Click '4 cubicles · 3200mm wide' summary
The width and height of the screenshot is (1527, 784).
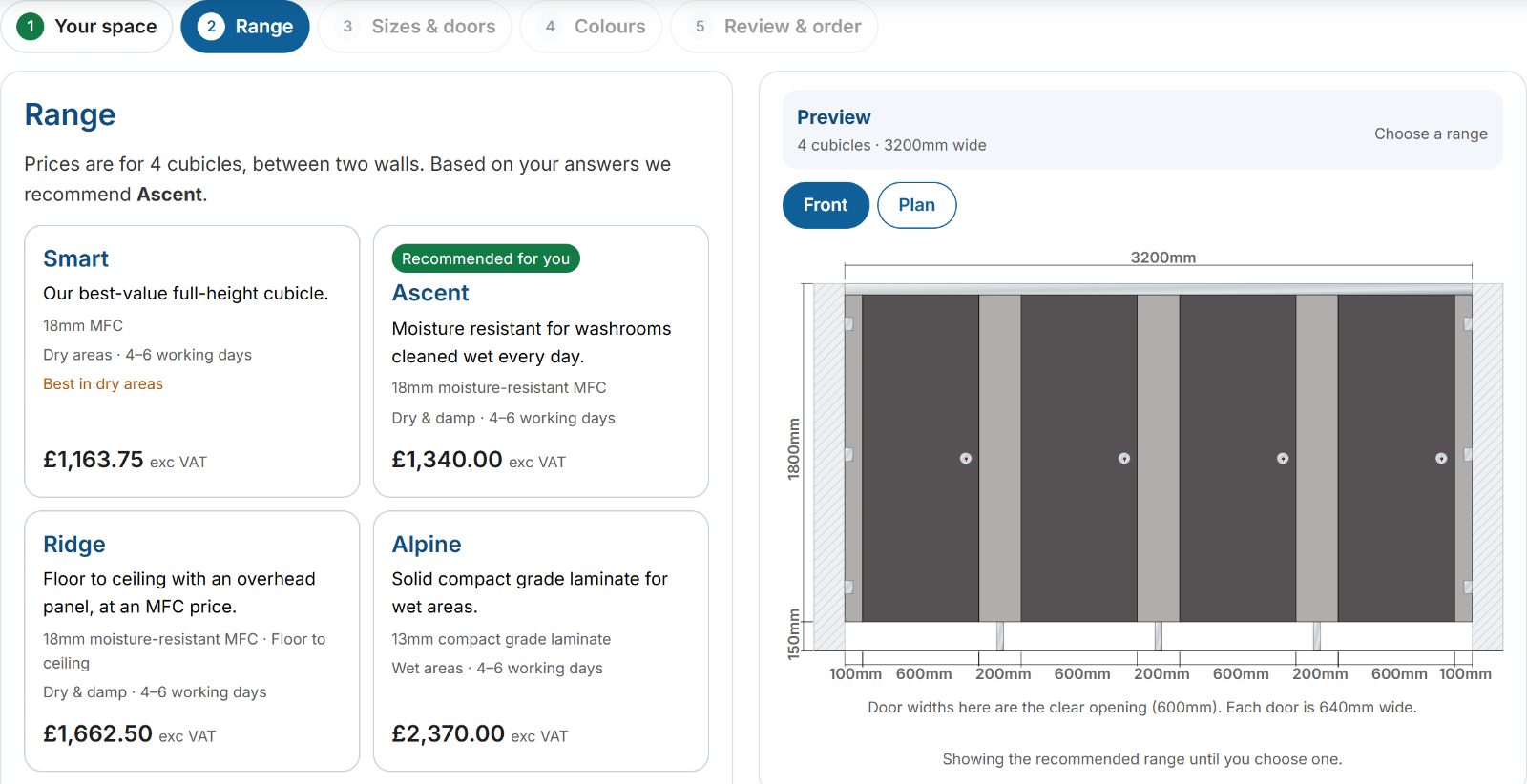click(x=892, y=145)
